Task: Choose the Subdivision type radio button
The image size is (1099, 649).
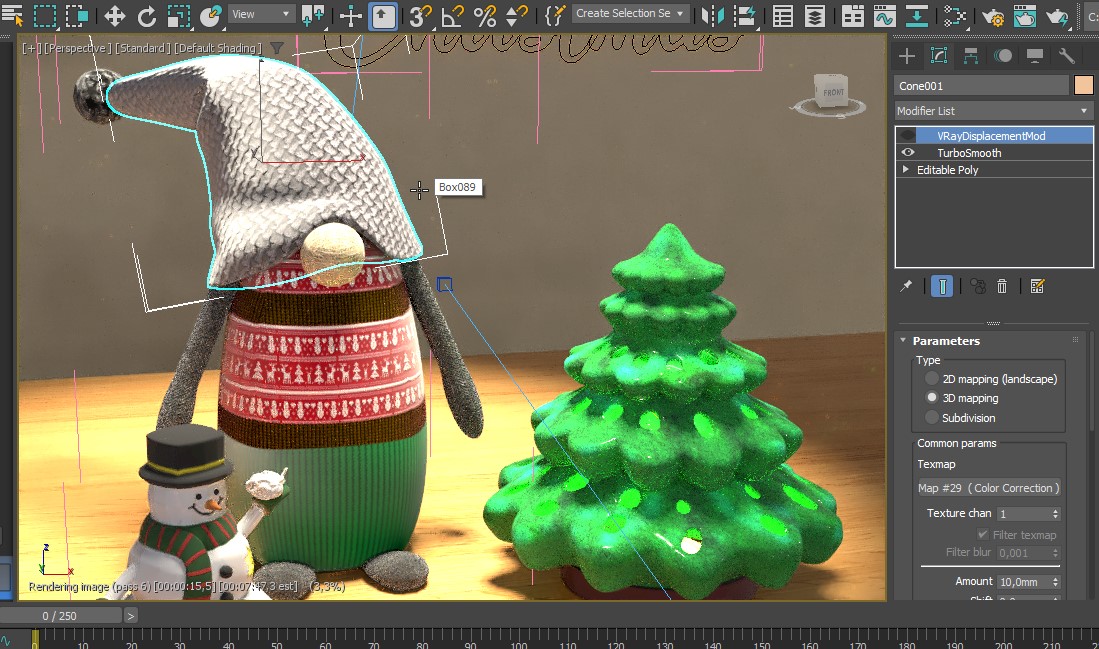Action: [x=932, y=418]
